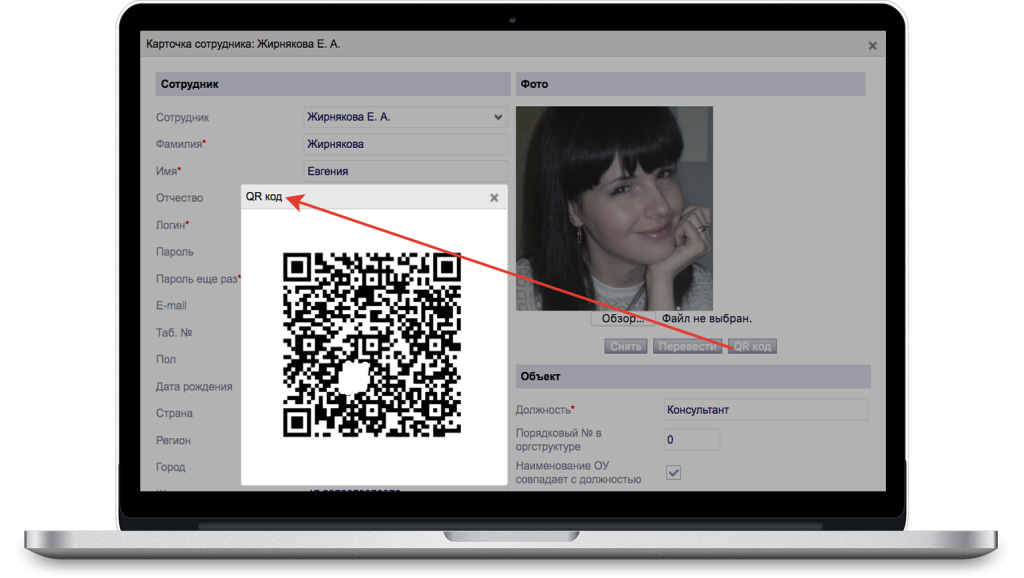Click the Объект section header

[x=693, y=376]
